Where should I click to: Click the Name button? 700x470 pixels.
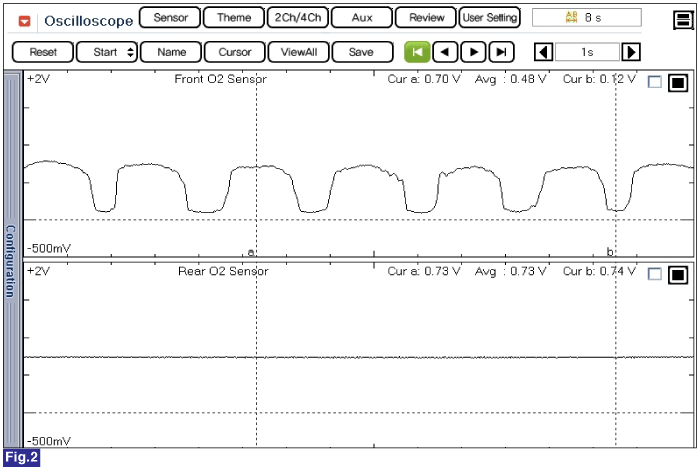click(x=171, y=52)
